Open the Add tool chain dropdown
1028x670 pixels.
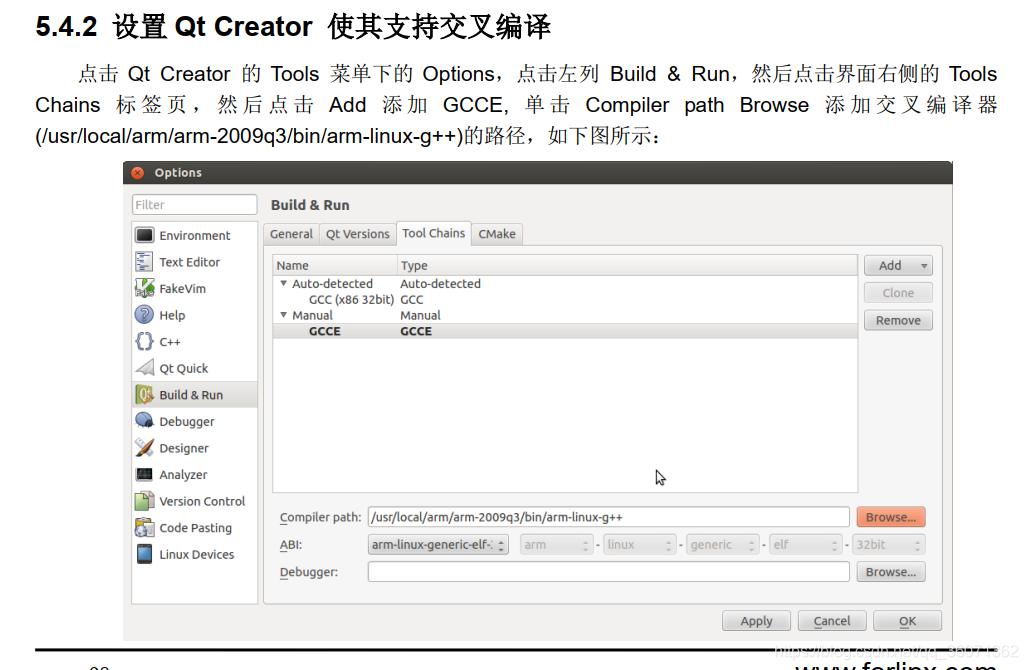click(898, 266)
